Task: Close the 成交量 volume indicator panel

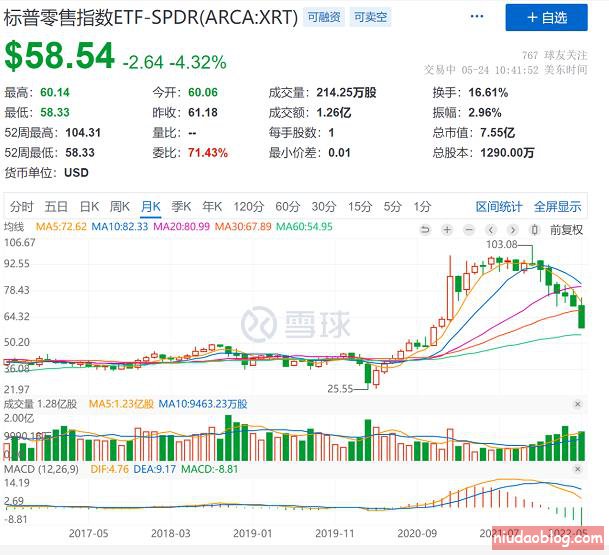Action: 578,404
